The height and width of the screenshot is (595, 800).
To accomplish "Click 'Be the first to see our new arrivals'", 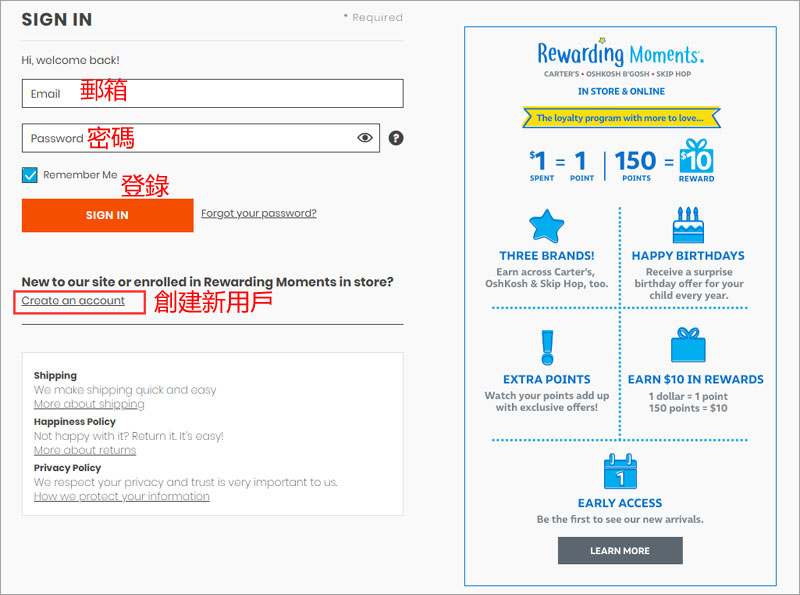I will click(x=620, y=519).
